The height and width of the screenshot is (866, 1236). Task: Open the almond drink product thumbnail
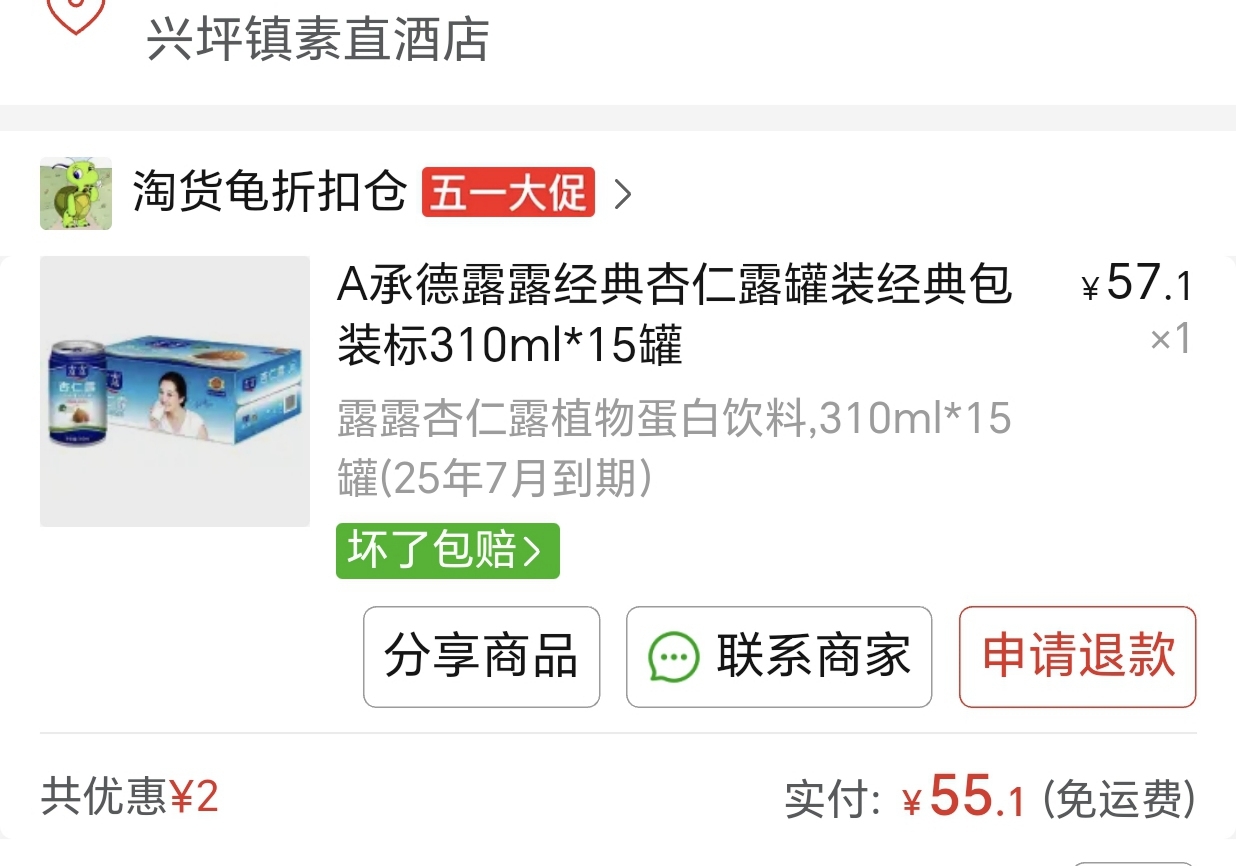click(175, 391)
